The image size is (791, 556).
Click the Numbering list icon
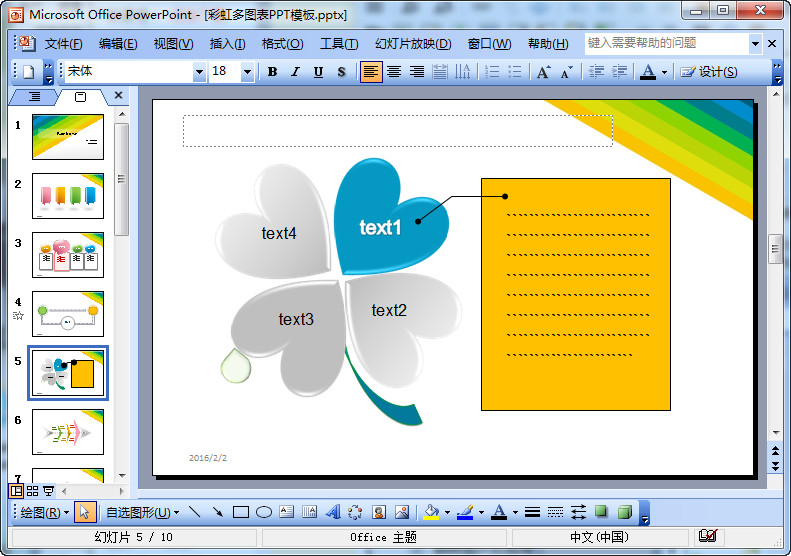tap(492, 72)
